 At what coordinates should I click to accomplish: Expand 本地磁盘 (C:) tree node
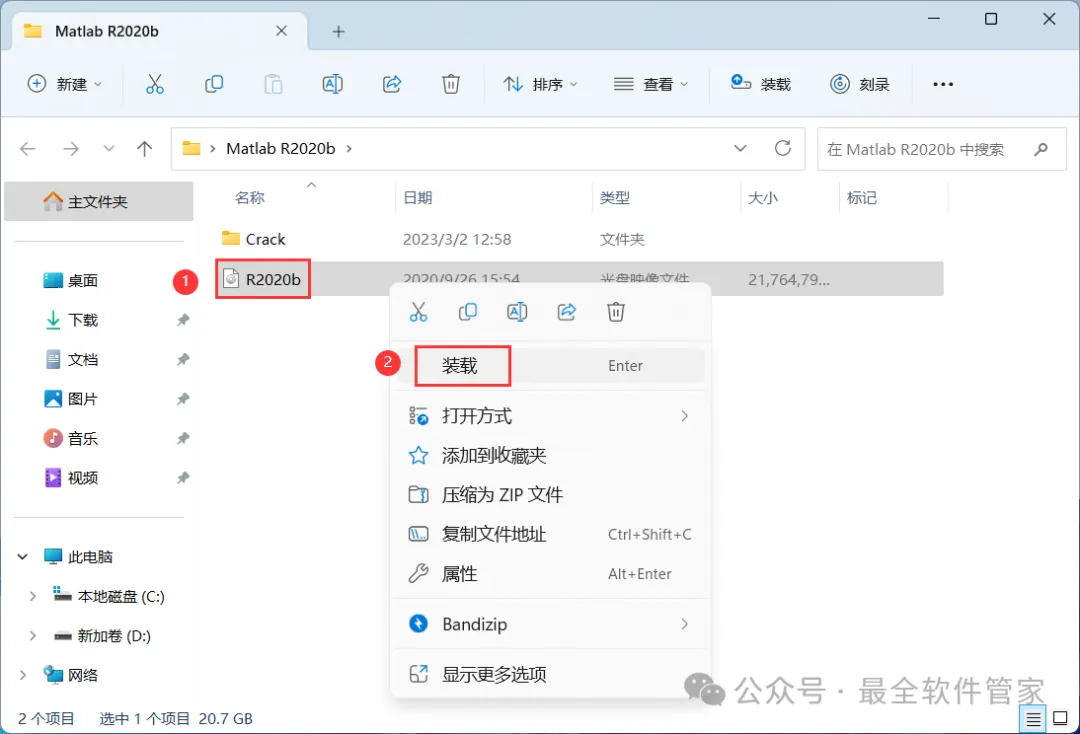pos(32,596)
